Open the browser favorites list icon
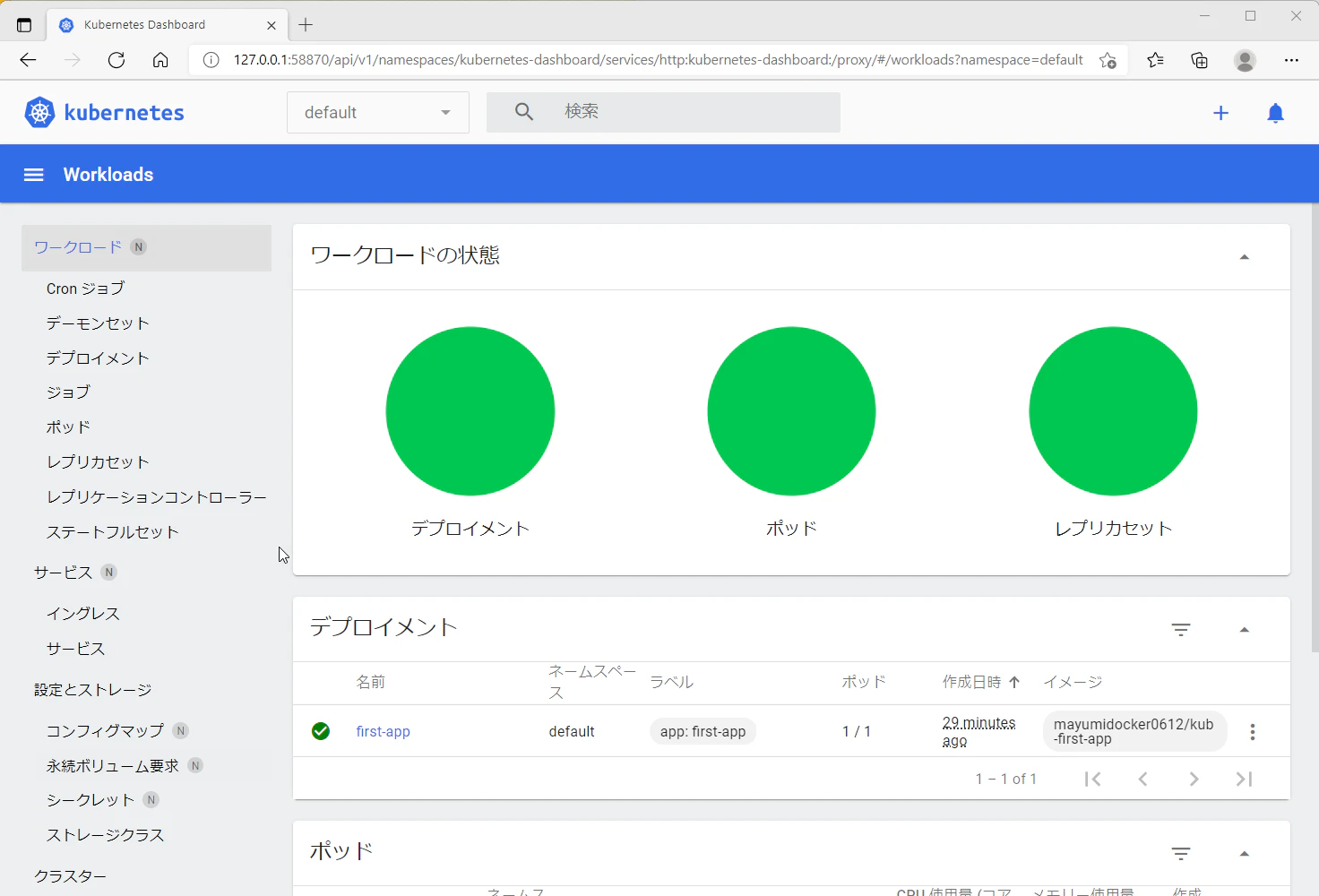This screenshot has height=896, width=1319. point(1155,60)
